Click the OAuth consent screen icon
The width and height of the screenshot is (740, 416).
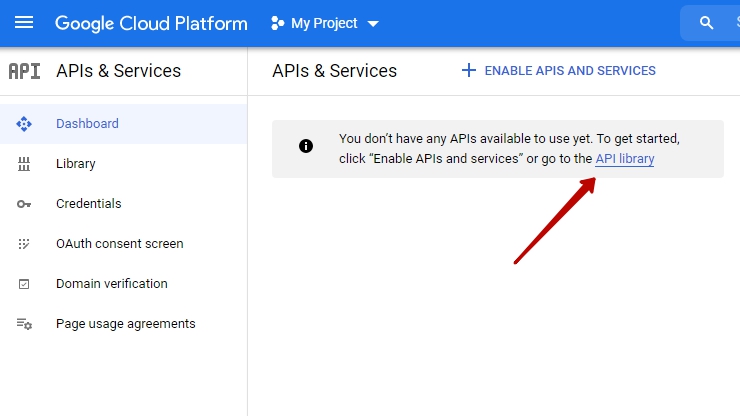coord(24,244)
